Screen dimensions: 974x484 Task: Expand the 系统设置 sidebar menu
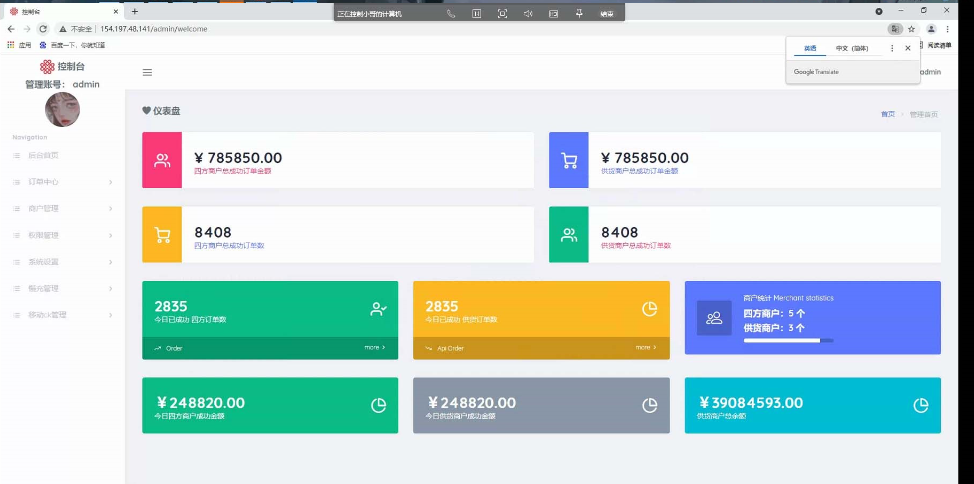(62, 262)
